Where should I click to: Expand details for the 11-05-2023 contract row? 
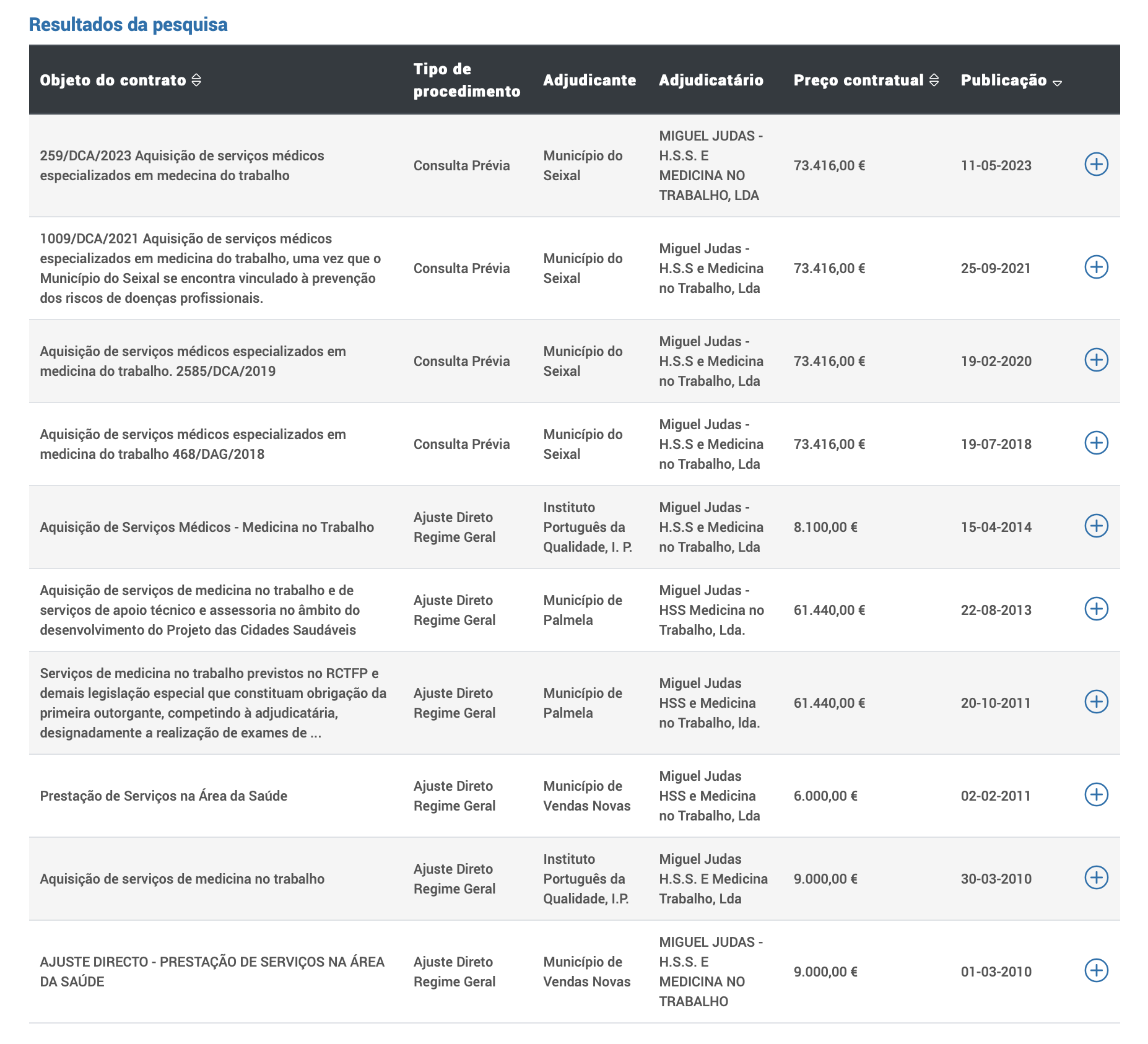[x=1095, y=165]
